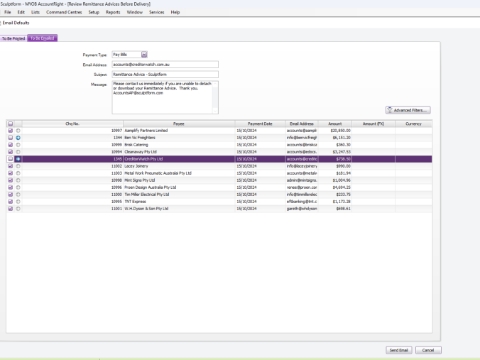
Task: Open the File menu
Action: click(8, 12)
